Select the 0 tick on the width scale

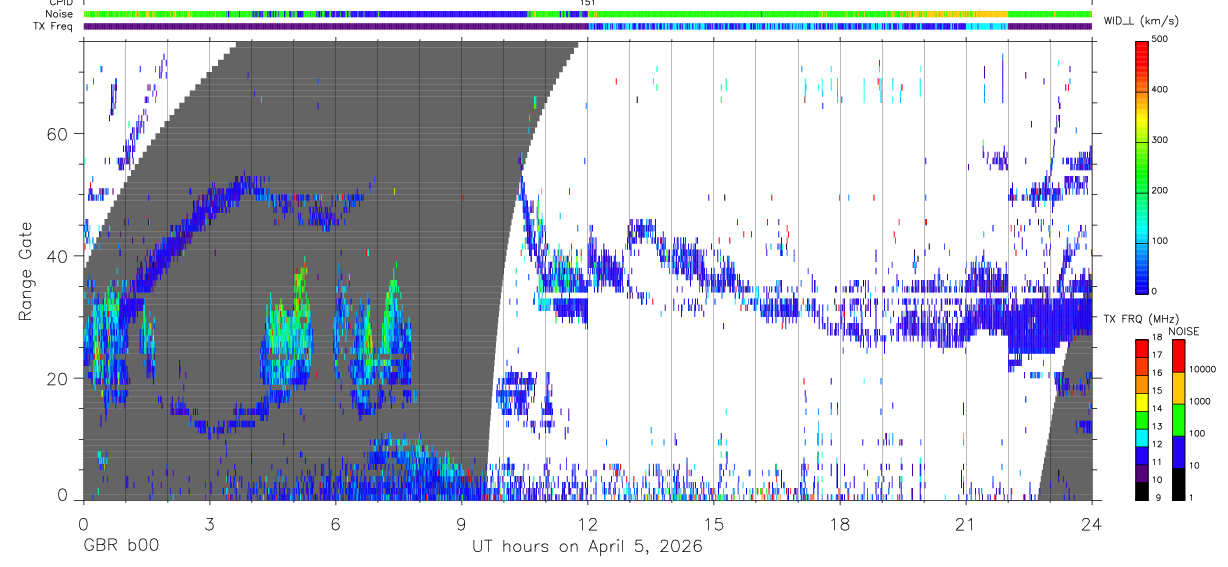[x=1156, y=291]
